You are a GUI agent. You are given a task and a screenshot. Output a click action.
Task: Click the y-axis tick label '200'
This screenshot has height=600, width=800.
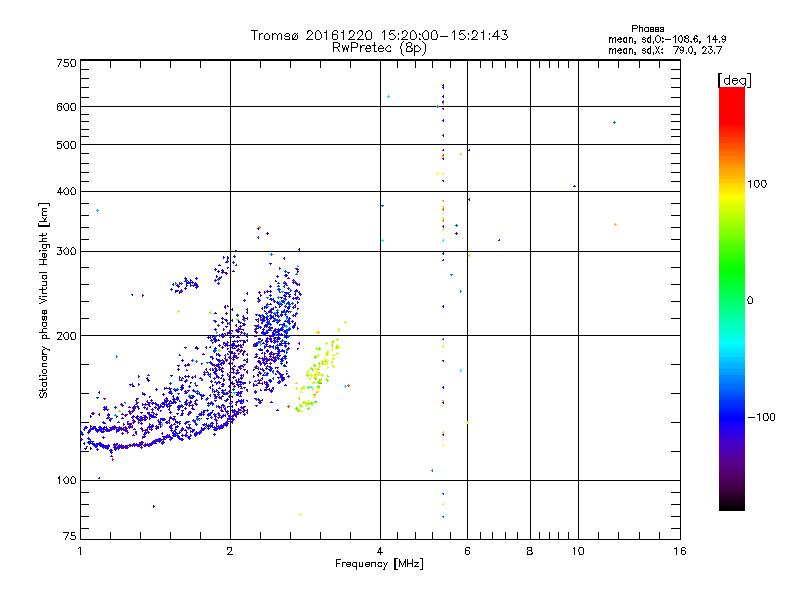coord(66,336)
